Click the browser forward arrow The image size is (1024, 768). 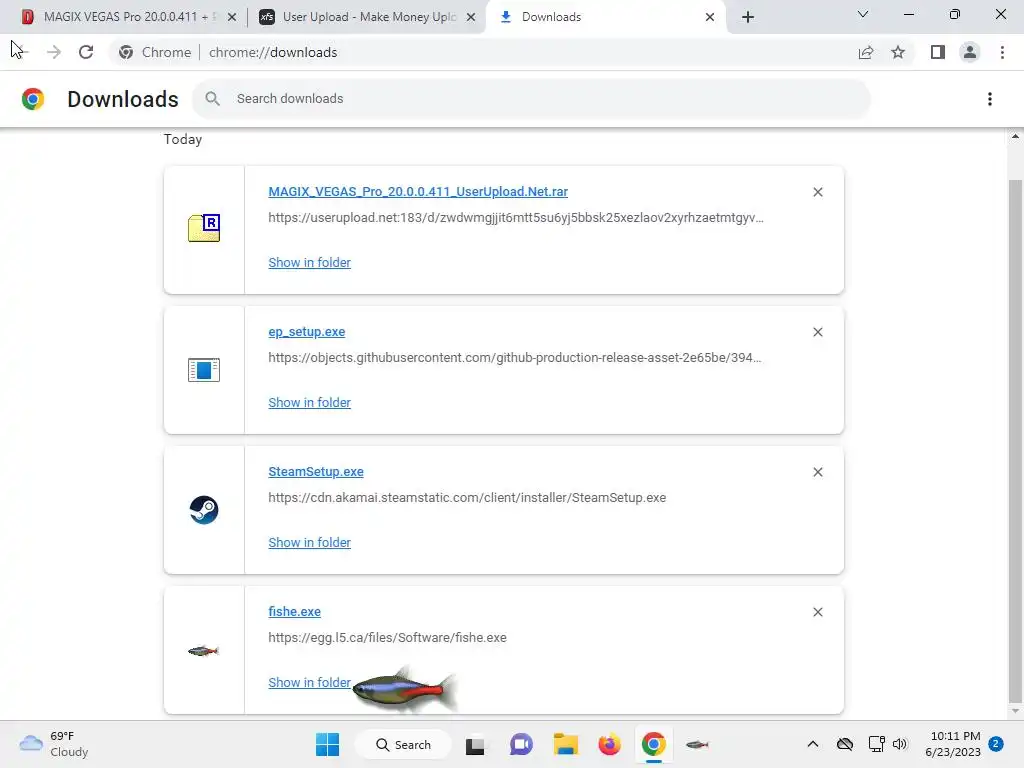click(x=54, y=52)
